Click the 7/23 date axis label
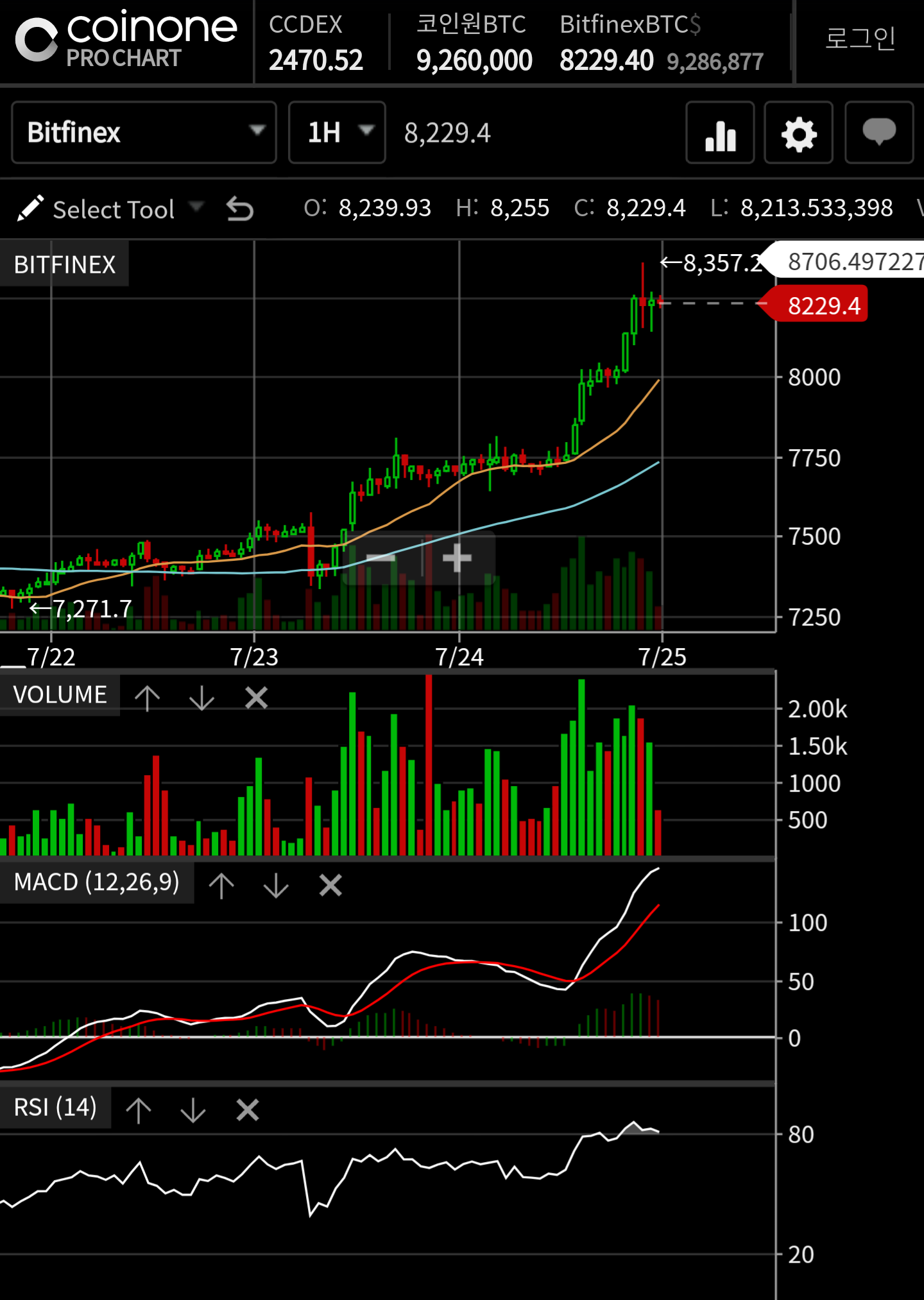Screen dimensions: 924x1300 (x=254, y=657)
